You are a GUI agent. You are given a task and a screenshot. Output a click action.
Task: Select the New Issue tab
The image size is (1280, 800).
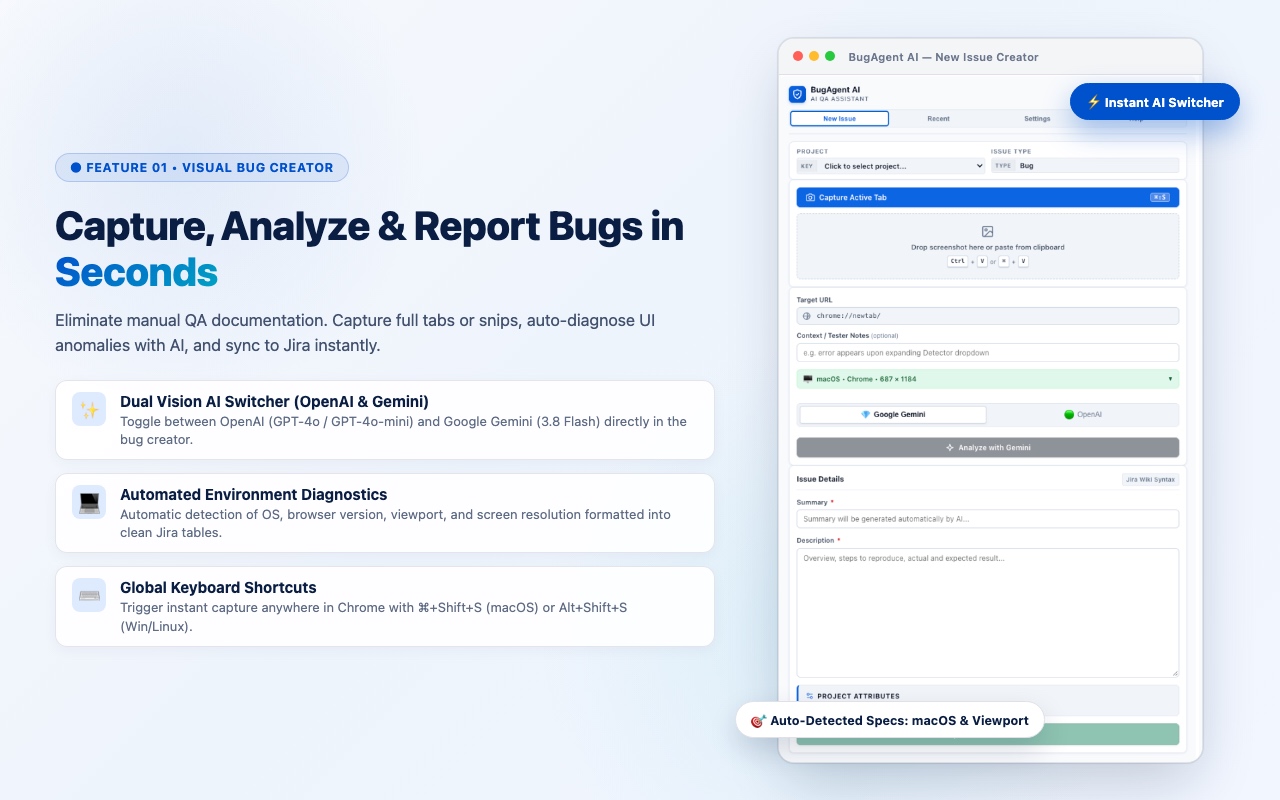click(x=839, y=118)
